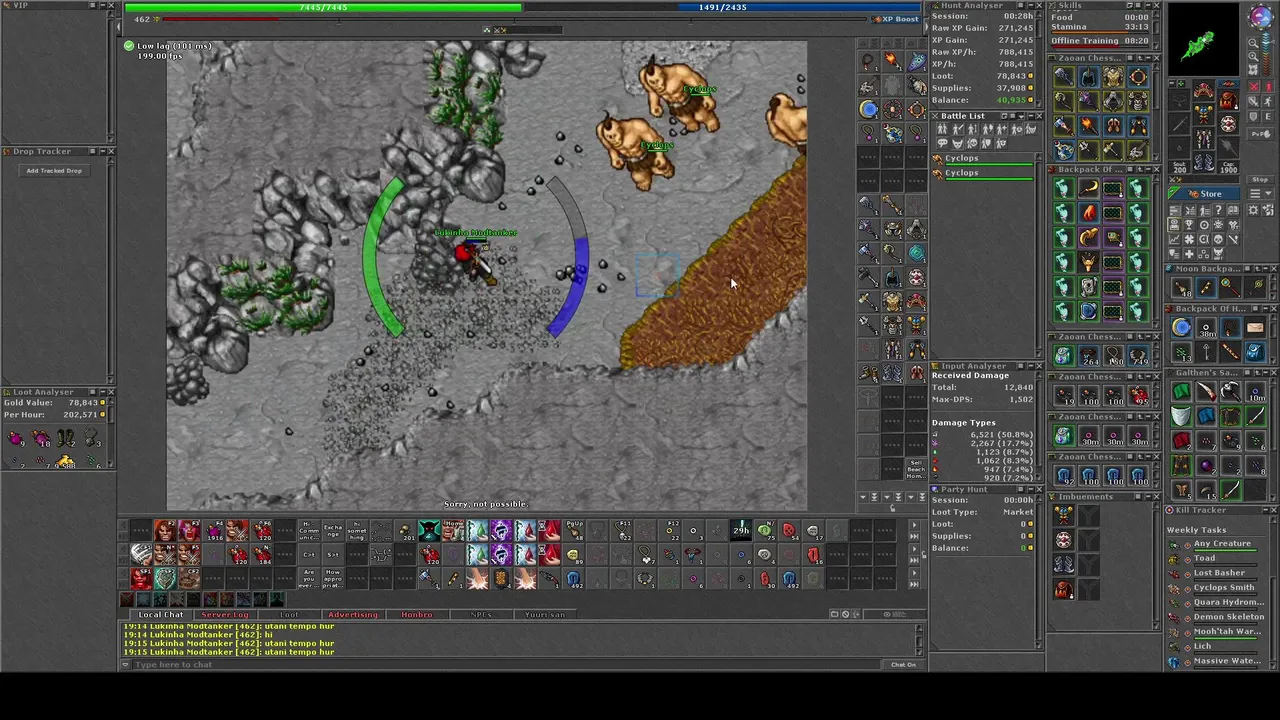This screenshot has height=720, width=1280.
Task: Collapse the Kill Tracker panel
Action: click(x=1265, y=510)
